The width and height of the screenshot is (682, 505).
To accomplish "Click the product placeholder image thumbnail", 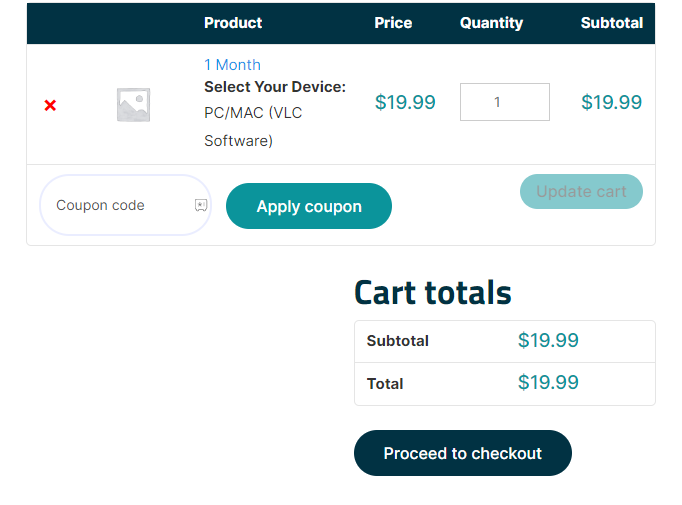I will (x=133, y=105).
